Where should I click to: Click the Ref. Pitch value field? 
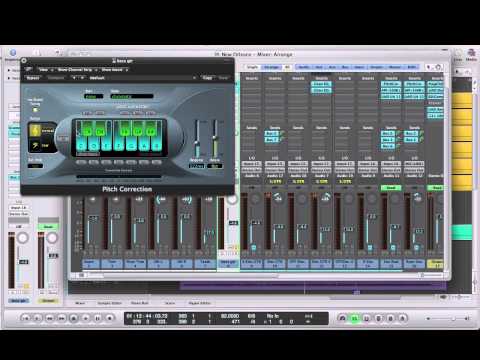click(35, 165)
